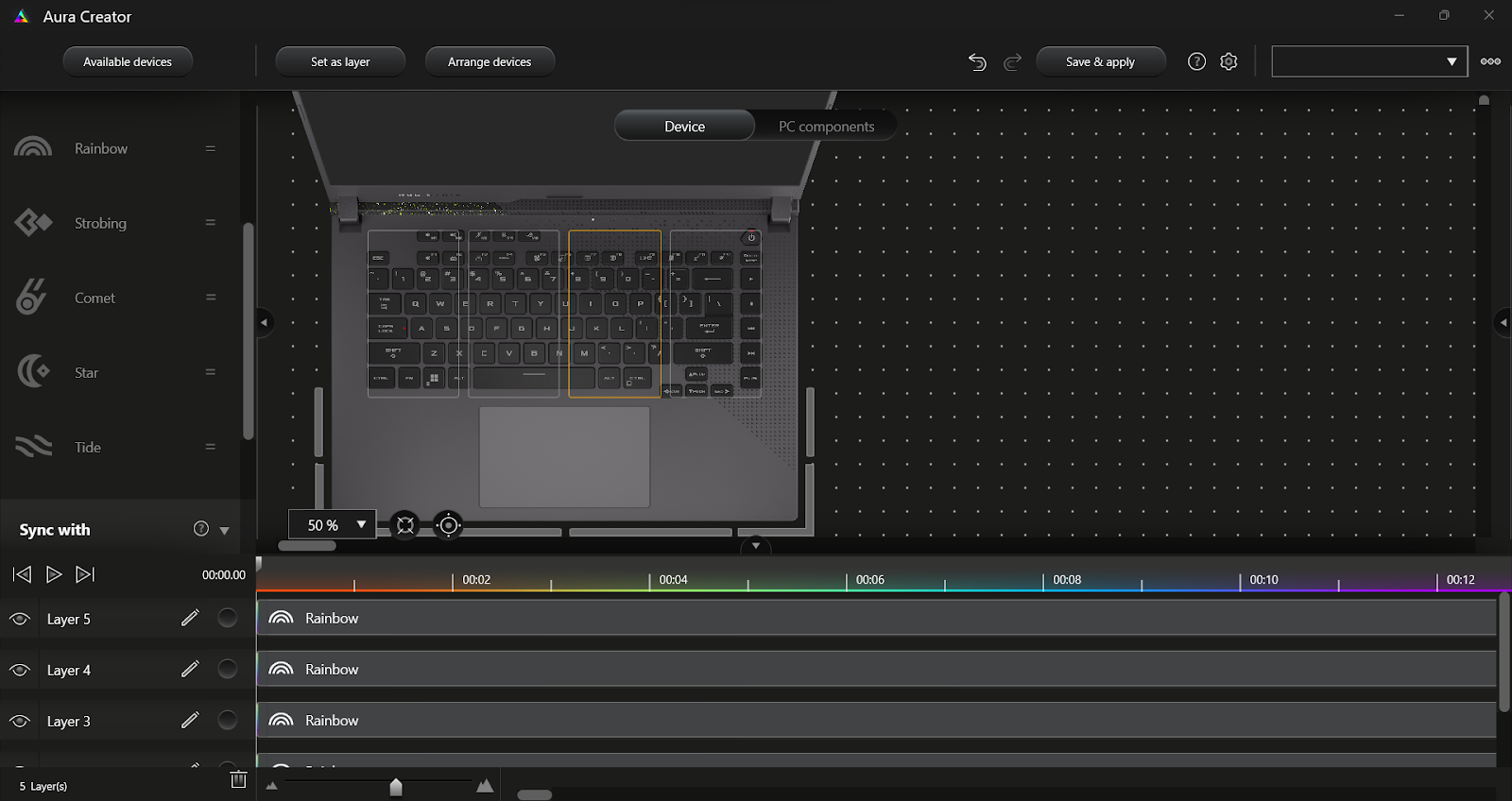The image size is (1512, 801).
Task: Switch to PC components tab
Action: 826,126
